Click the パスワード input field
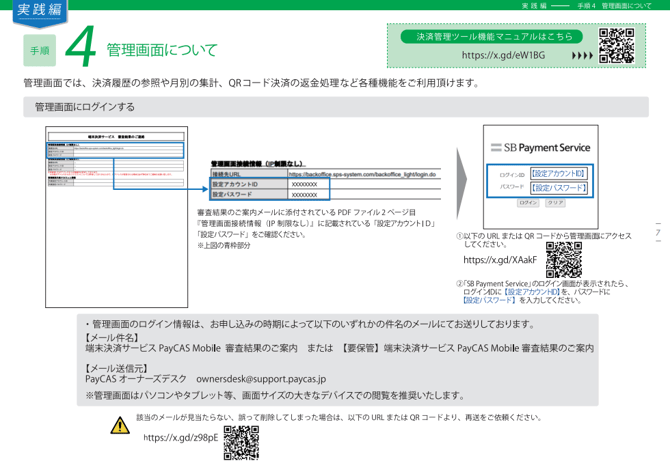Image resolution: width=670 pixels, height=461 pixels. tap(558, 187)
